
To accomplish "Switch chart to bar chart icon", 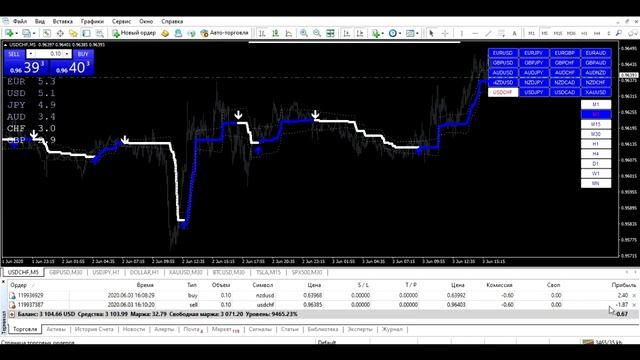I will (x=262, y=33).
